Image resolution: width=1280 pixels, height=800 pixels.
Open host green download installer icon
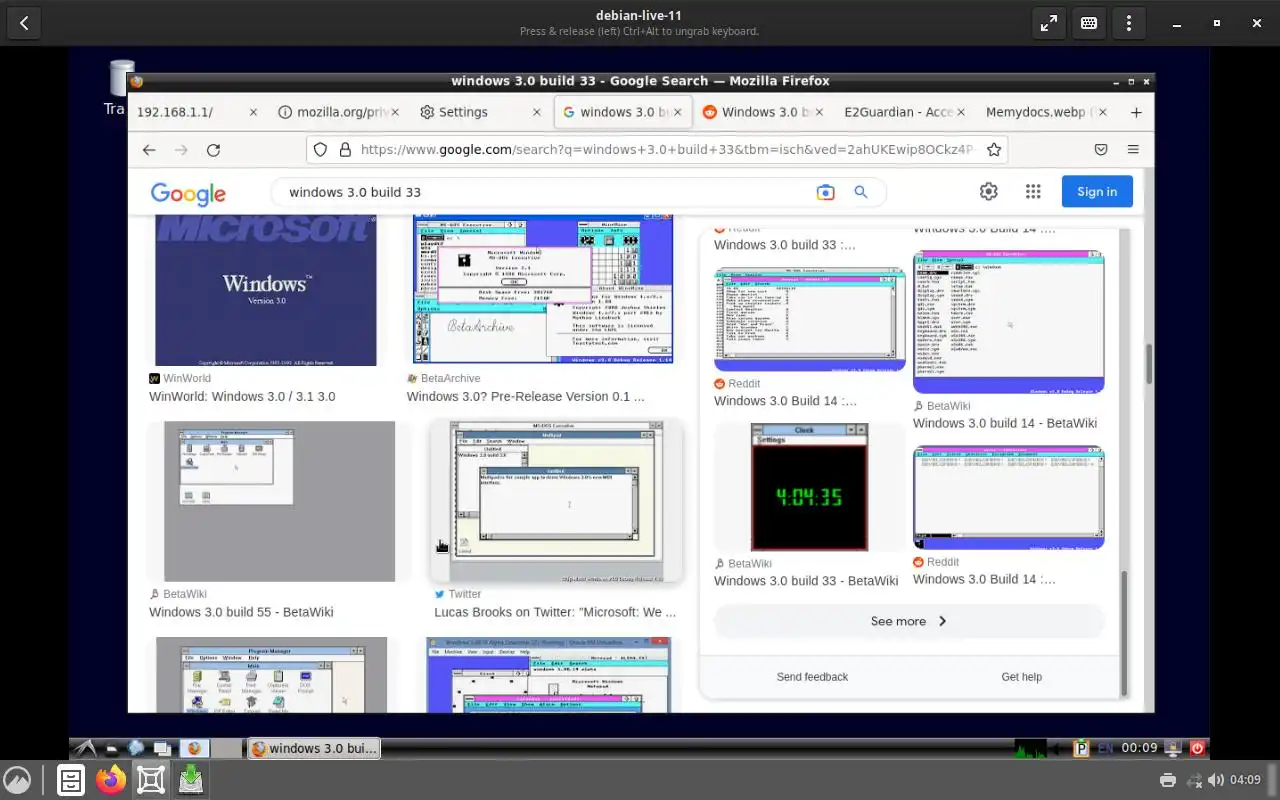pyautogui.click(x=191, y=780)
